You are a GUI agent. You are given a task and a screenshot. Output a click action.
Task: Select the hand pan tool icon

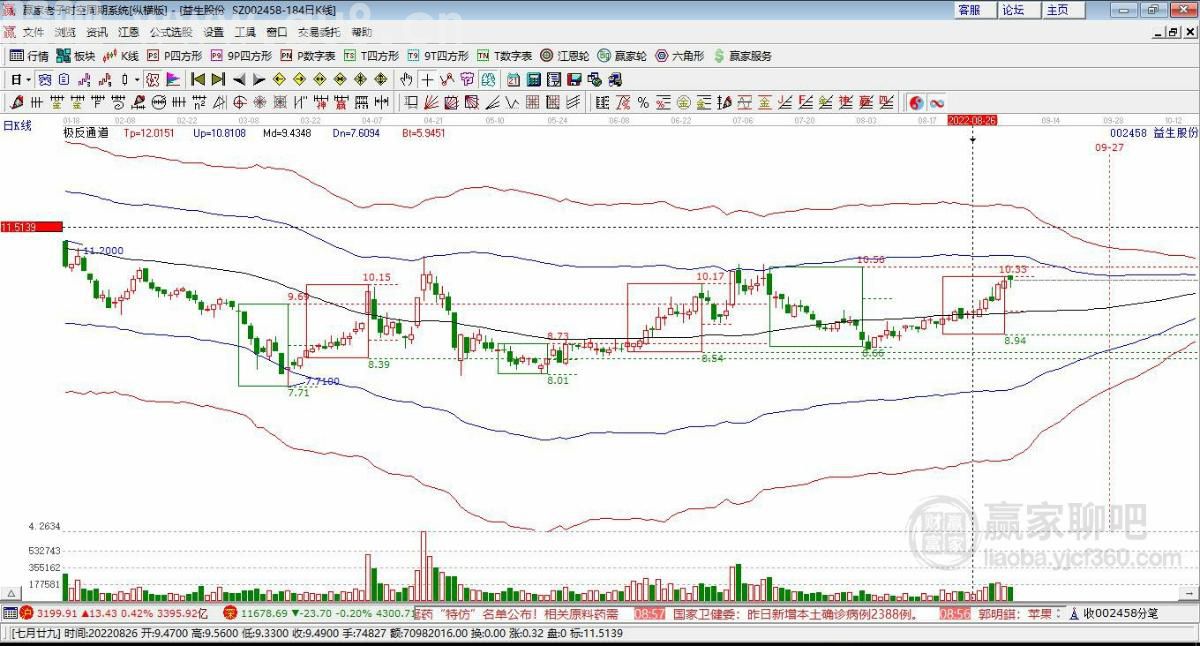point(406,79)
